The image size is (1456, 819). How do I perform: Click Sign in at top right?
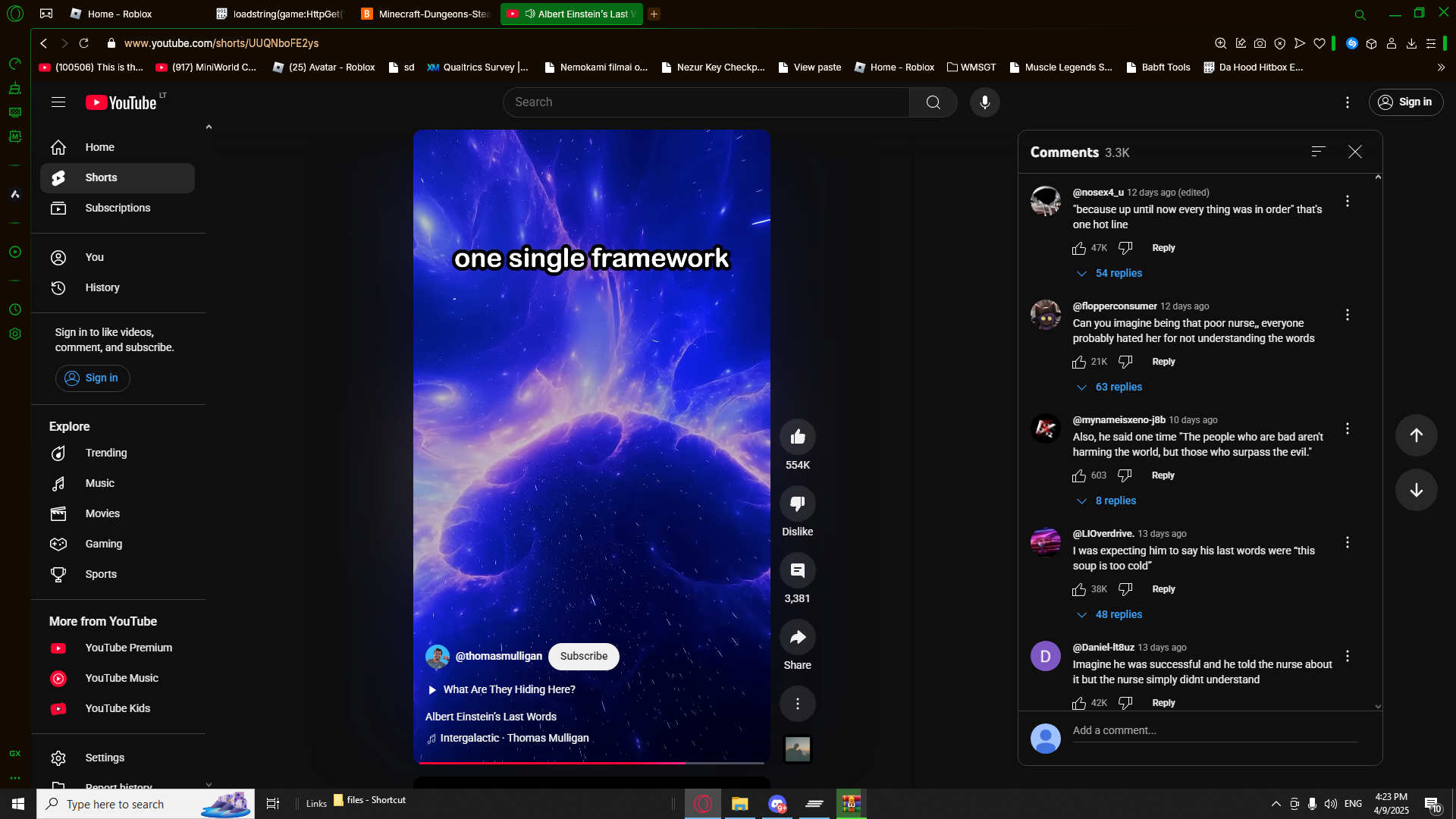pyautogui.click(x=1406, y=102)
